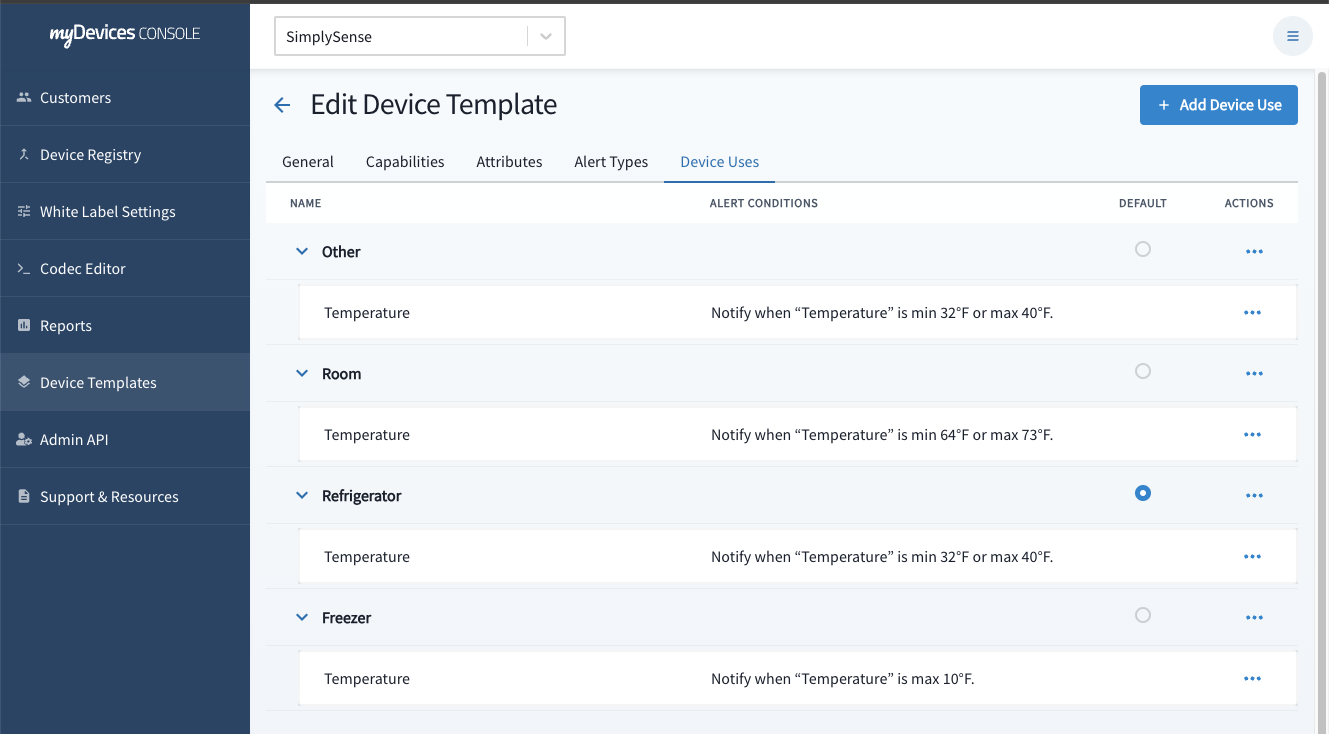Click the back arrow beside Edit Device Template
1329x734 pixels.
282,105
